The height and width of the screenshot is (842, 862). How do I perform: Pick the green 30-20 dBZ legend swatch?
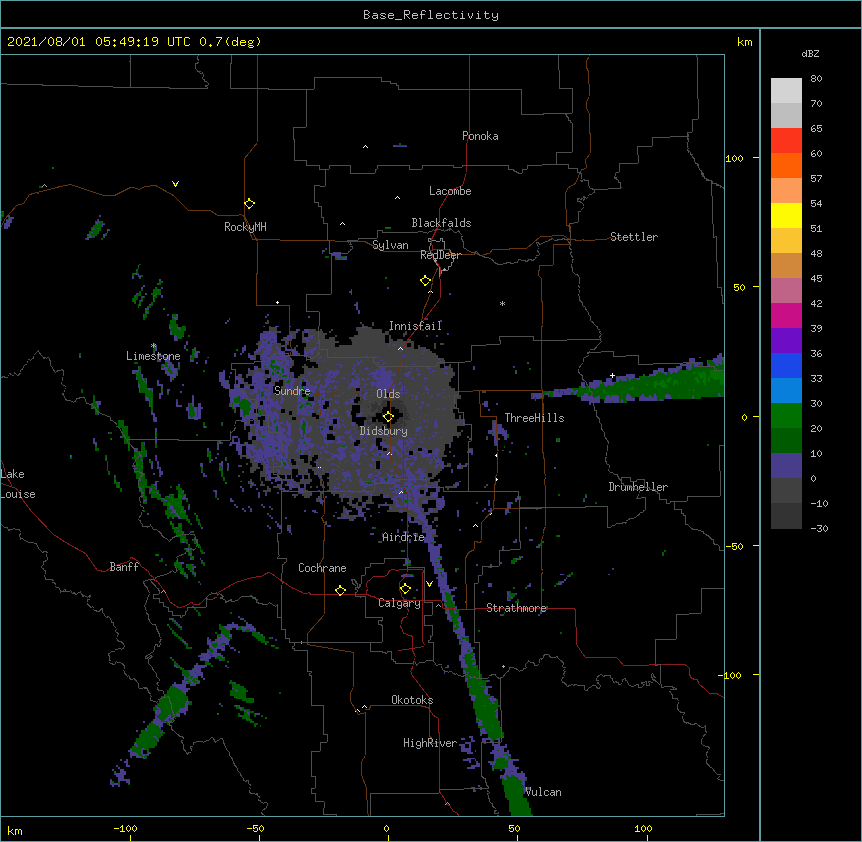(786, 416)
